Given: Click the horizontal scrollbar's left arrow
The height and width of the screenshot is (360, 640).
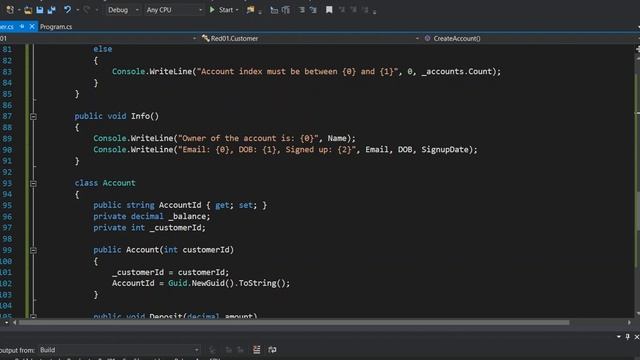Looking at the screenshot, I should (x=15, y=322).
